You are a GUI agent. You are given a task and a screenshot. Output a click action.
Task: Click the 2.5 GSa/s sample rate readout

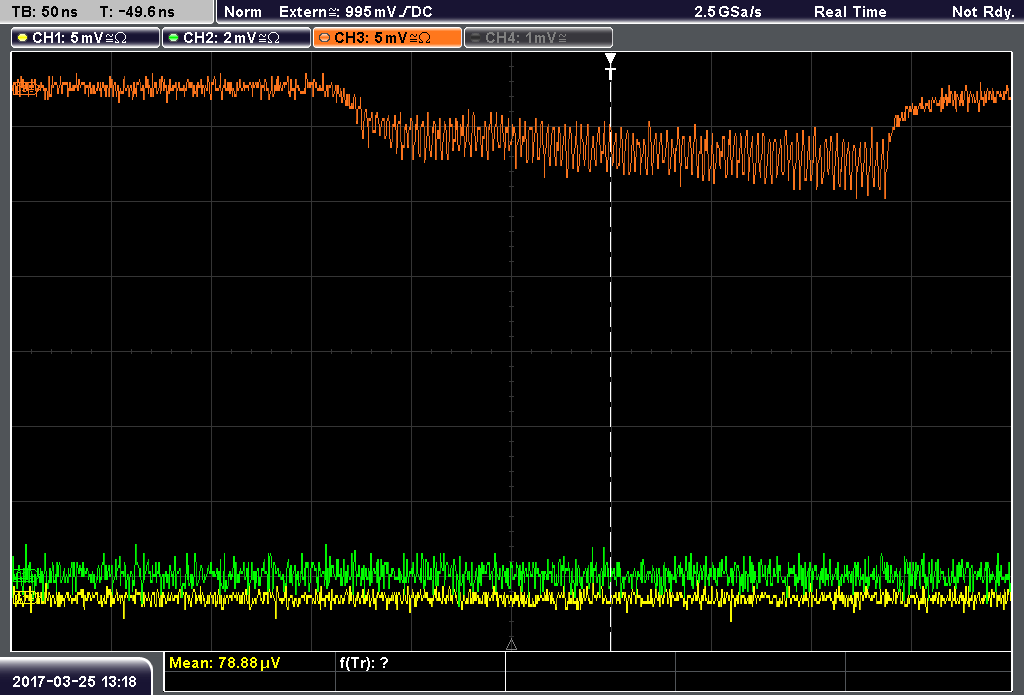[728, 12]
